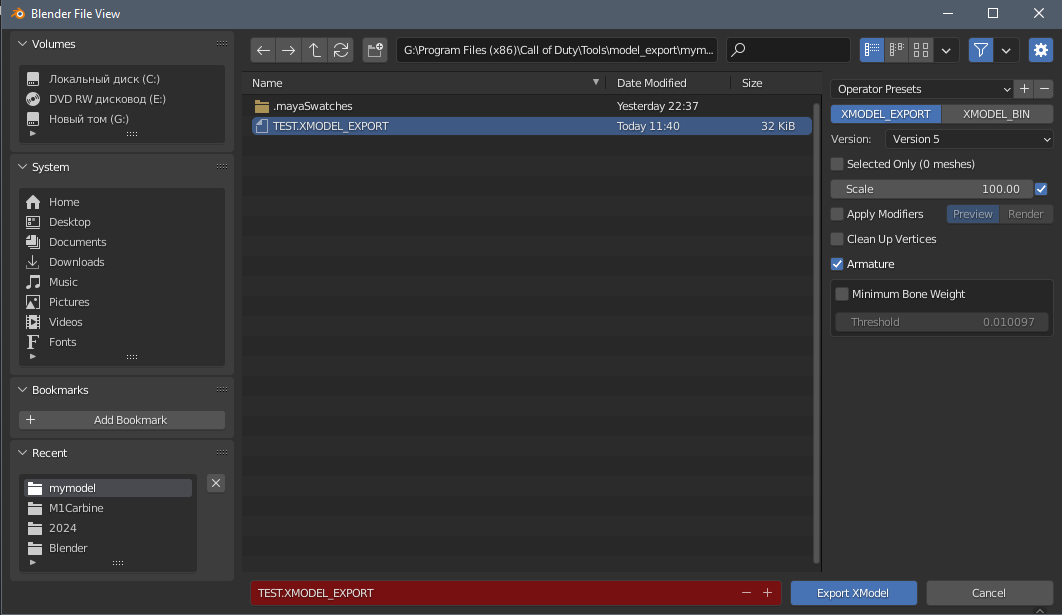Collapse the System panel
Screen dimensions: 1062x615
22,167
